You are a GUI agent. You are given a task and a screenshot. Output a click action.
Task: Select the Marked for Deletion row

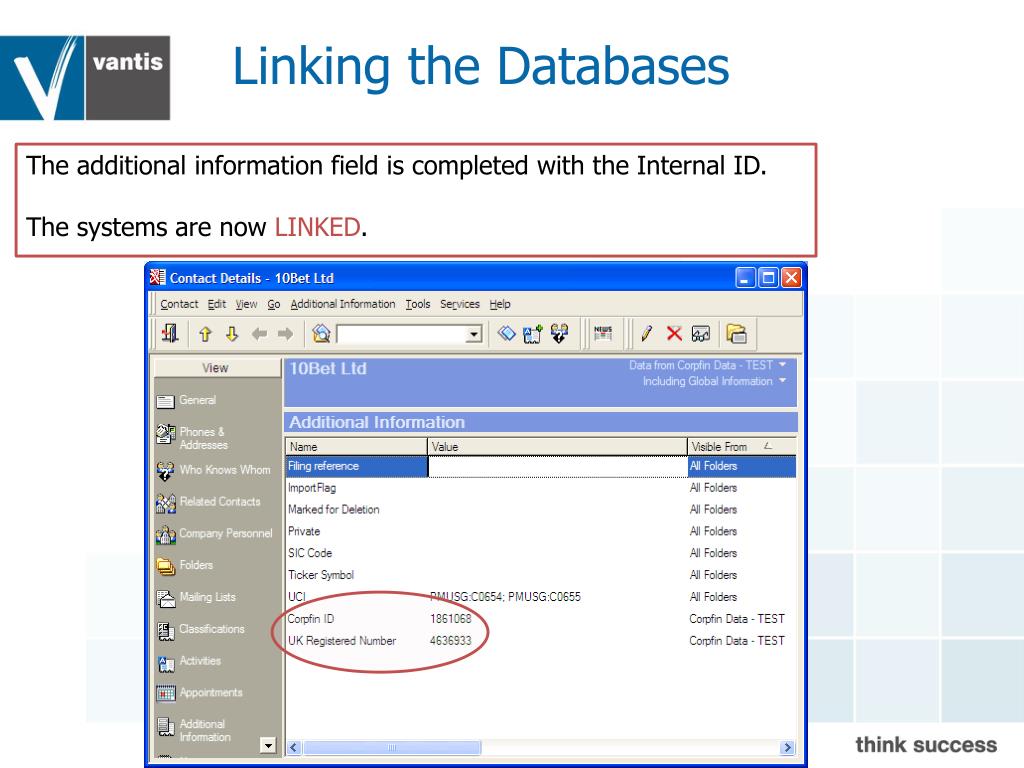(x=541, y=509)
